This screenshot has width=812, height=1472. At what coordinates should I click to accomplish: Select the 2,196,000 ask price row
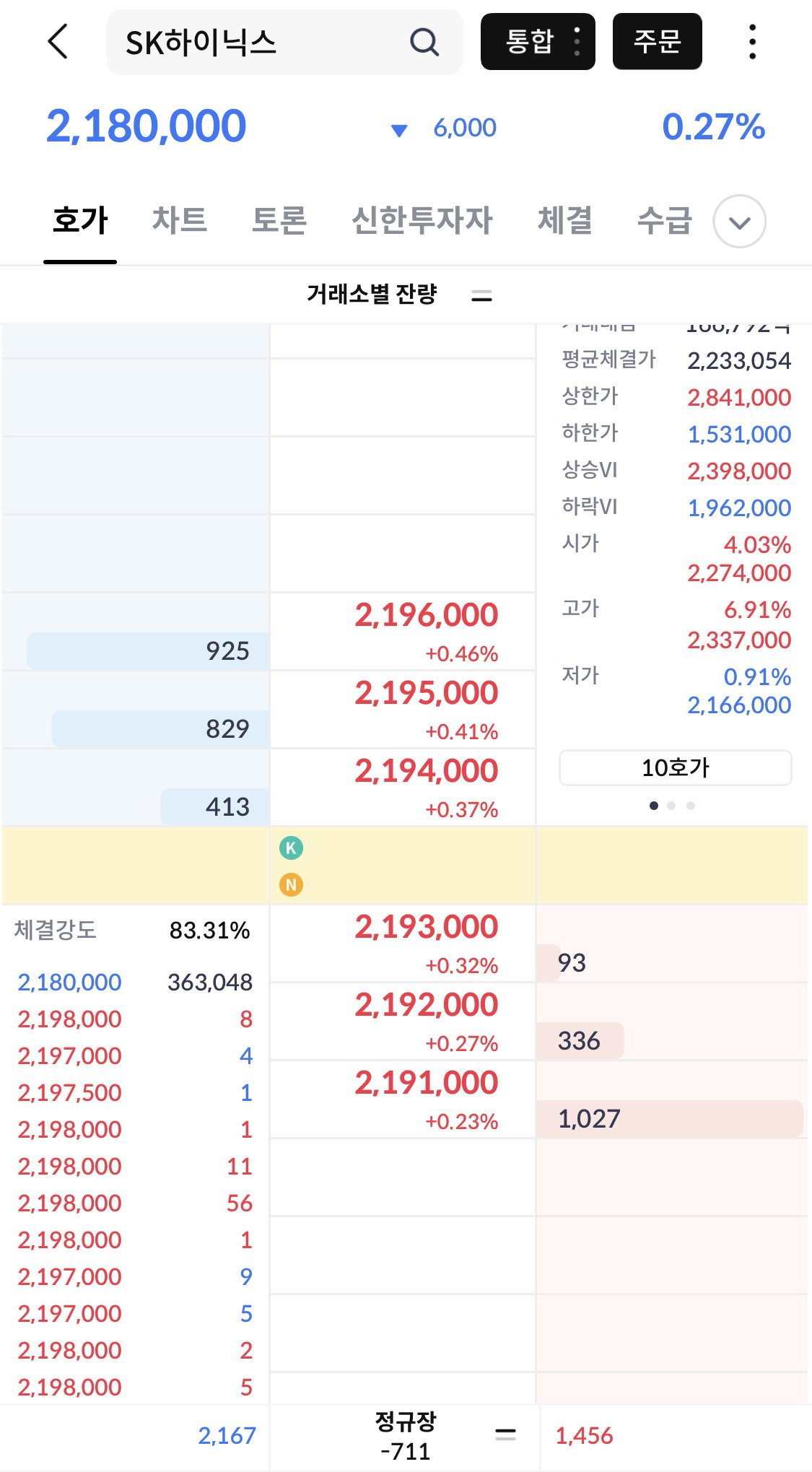403,632
